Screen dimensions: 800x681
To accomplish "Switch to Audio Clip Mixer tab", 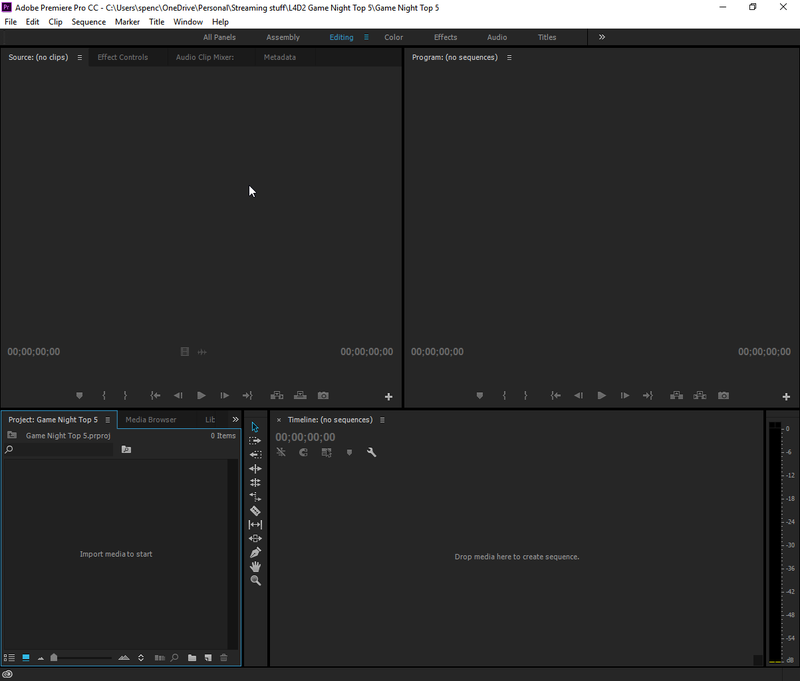I will click(x=205, y=57).
